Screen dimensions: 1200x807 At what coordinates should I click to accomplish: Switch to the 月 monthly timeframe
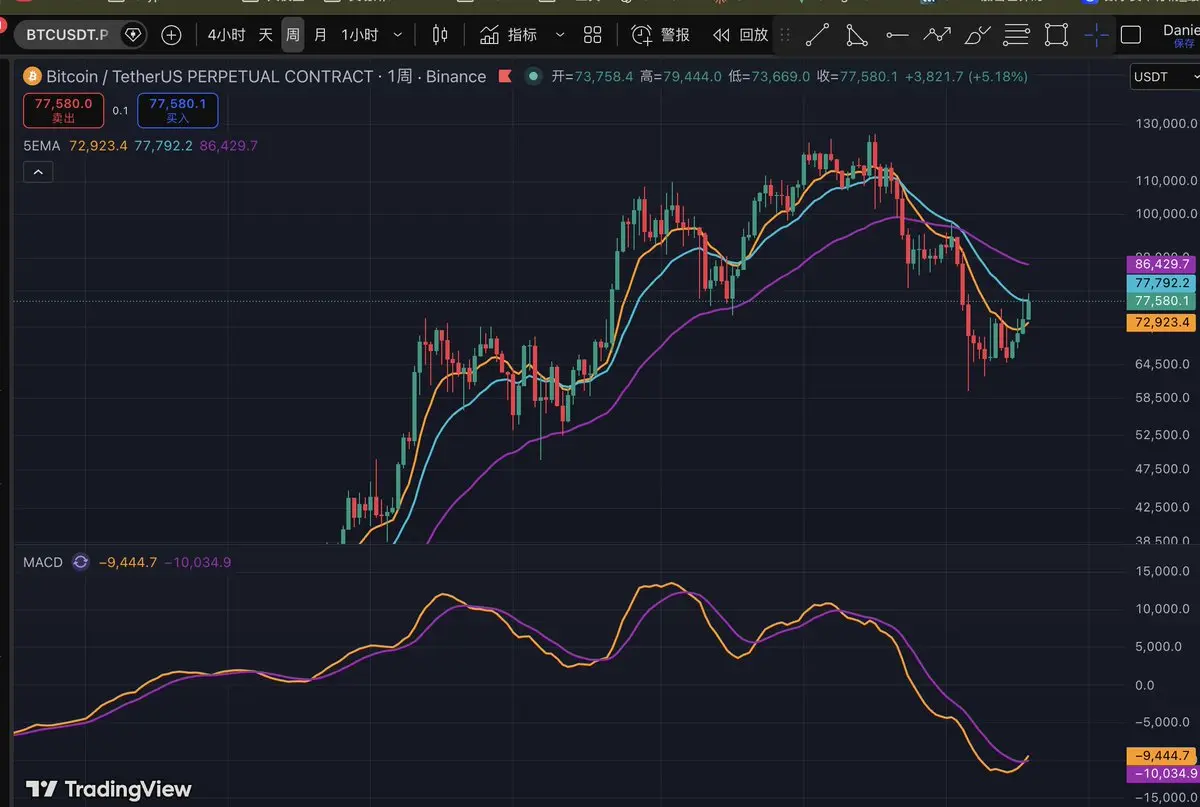click(x=320, y=35)
